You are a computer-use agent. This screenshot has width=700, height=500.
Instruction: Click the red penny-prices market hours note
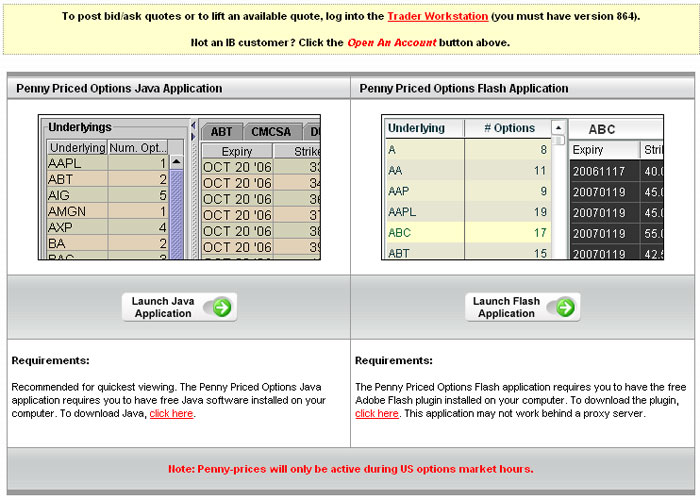350,469
